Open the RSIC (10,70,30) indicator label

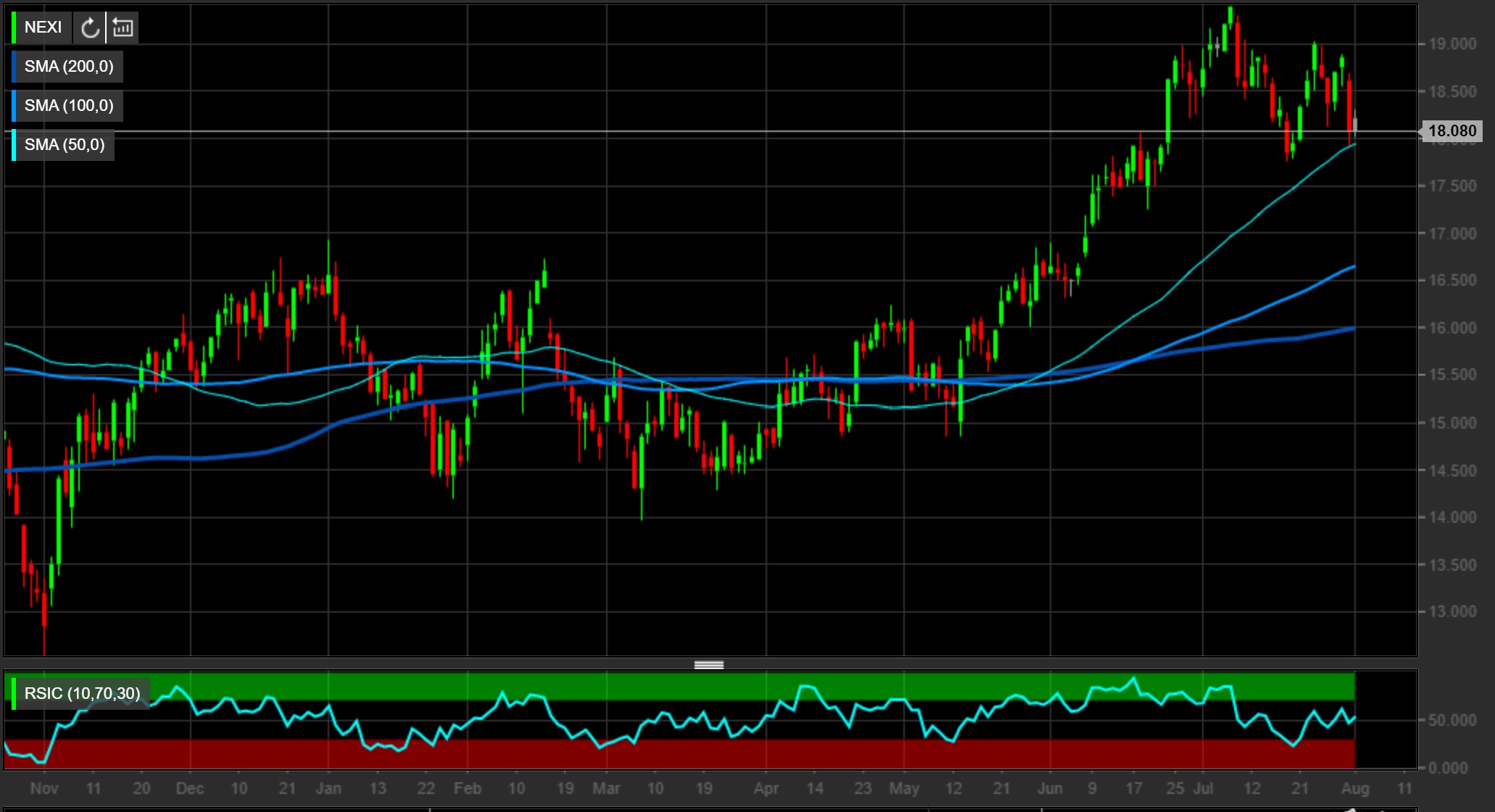click(x=82, y=693)
